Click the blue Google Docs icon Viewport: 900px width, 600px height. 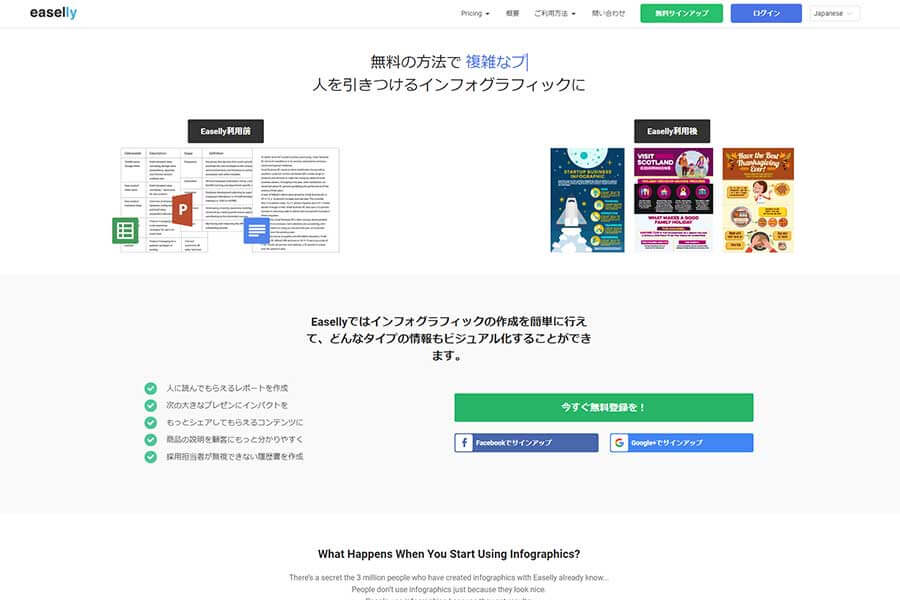[x=257, y=231]
